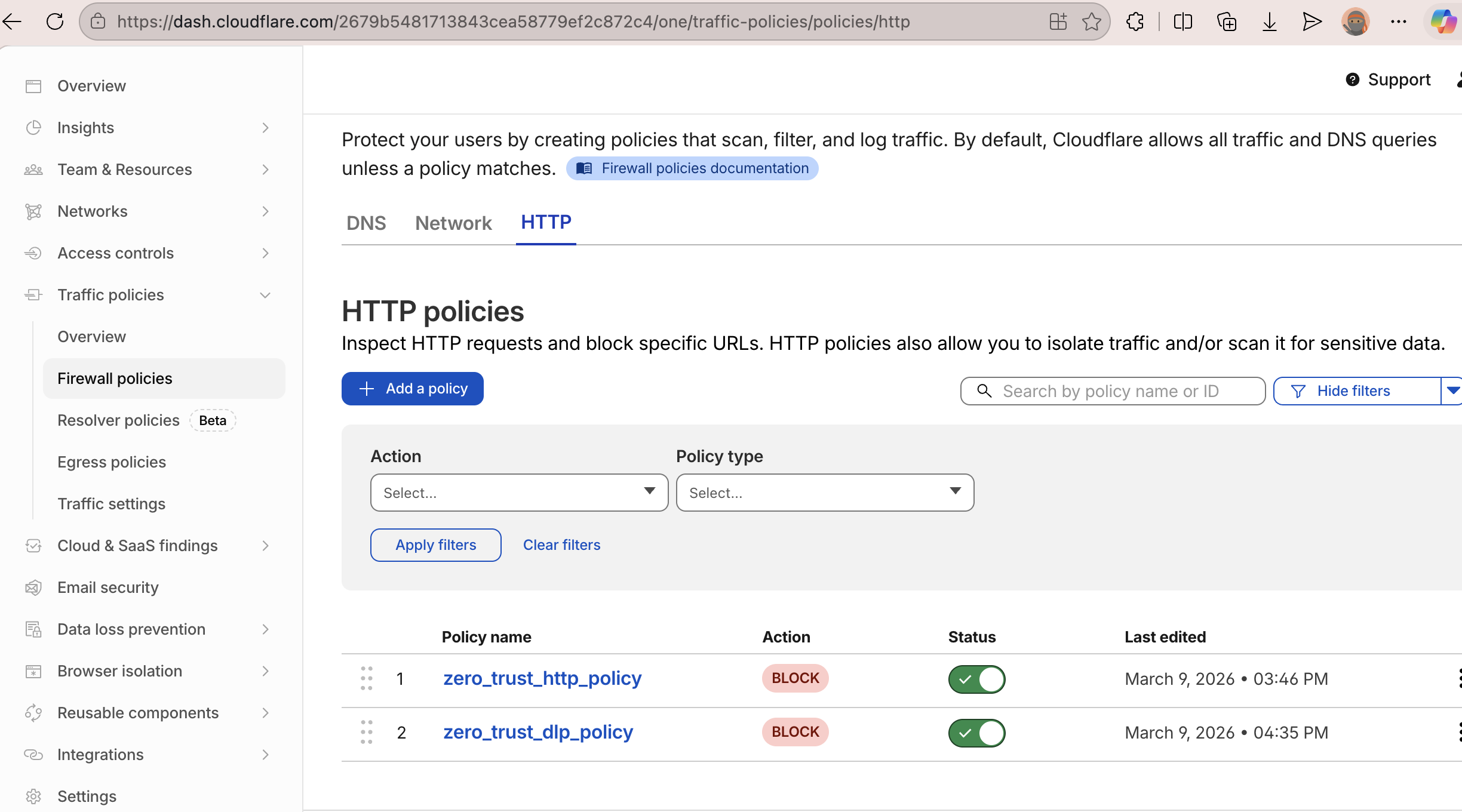The image size is (1462, 812).
Task: Open the browser Downloads icon
Action: click(x=1269, y=21)
